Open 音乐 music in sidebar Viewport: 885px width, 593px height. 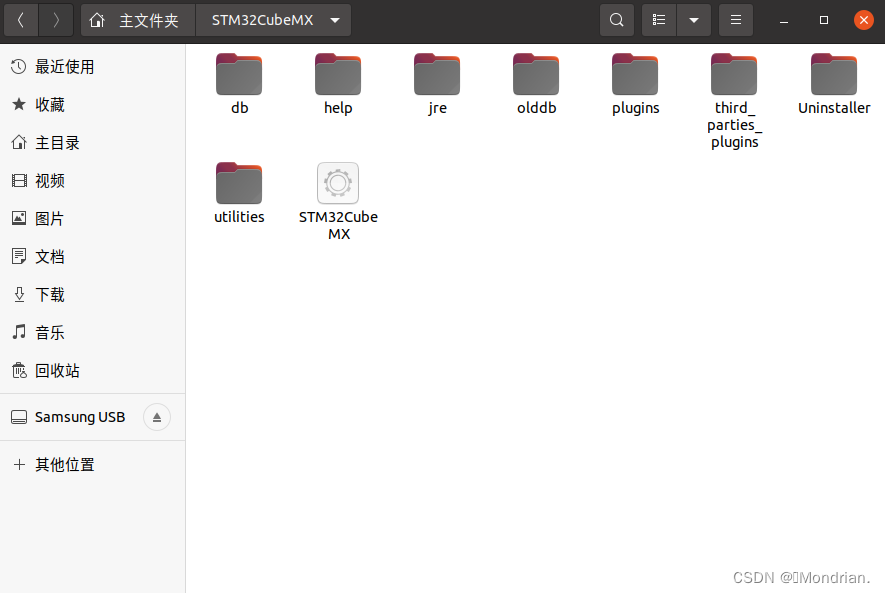coord(93,332)
